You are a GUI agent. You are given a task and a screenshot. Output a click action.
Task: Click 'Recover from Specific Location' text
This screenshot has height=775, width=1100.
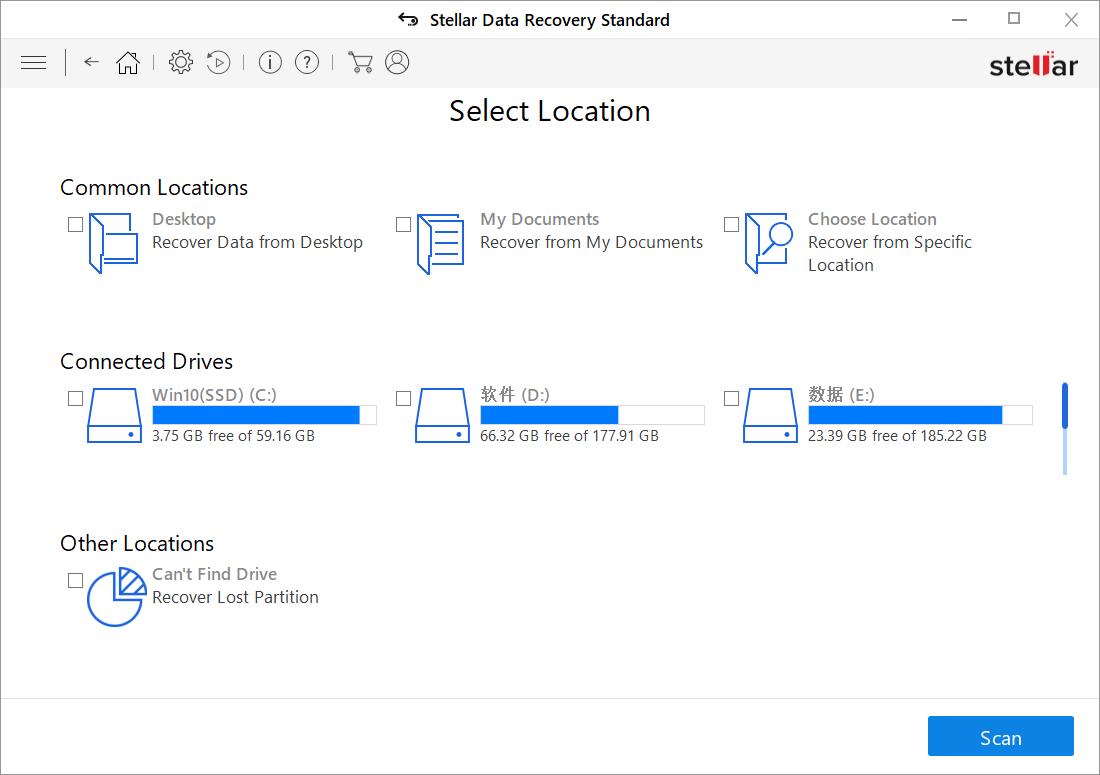click(890, 253)
